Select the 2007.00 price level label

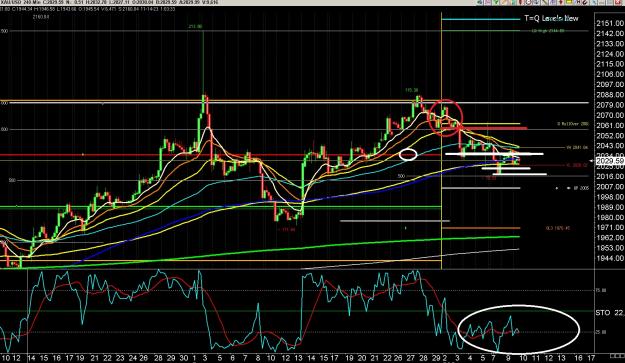click(610, 187)
